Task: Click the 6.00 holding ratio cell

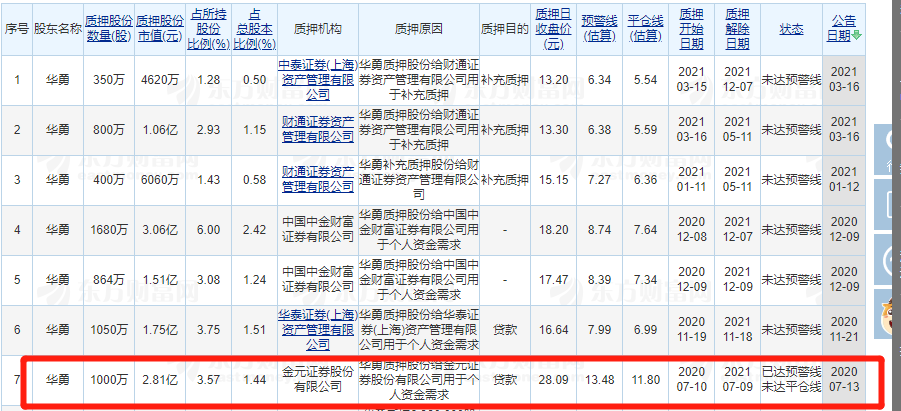Action: (x=209, y=230)
